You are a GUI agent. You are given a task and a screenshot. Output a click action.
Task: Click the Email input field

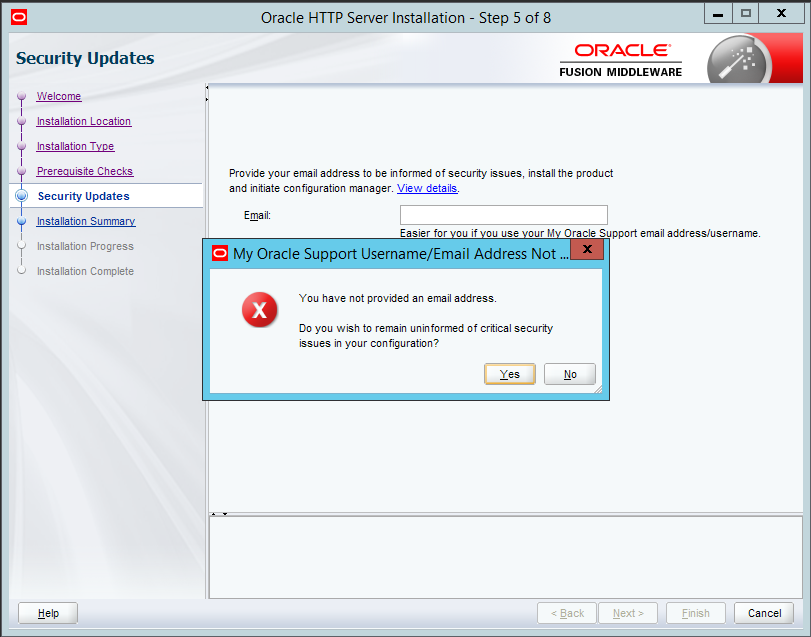click(503, 215)
